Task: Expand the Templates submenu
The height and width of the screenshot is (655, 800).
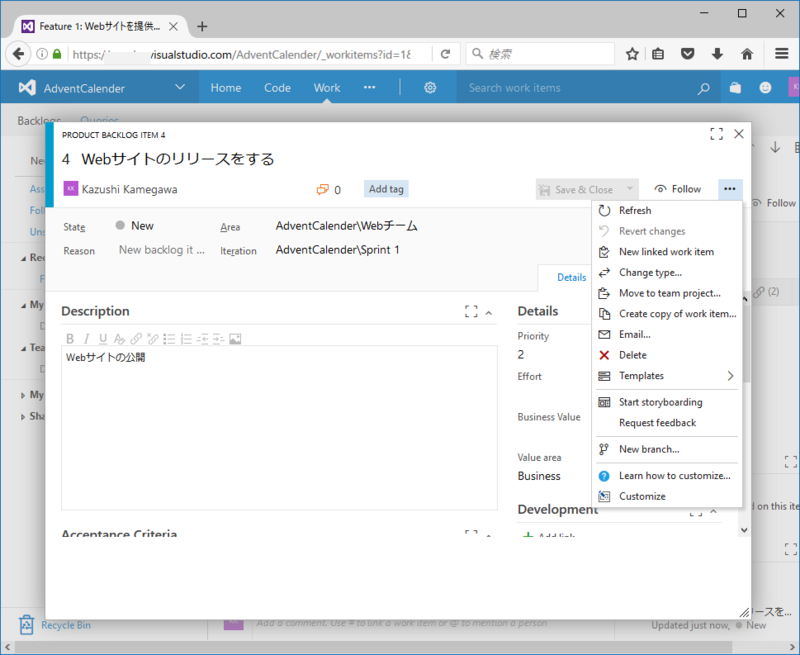Action: click(x=666, y=376)
